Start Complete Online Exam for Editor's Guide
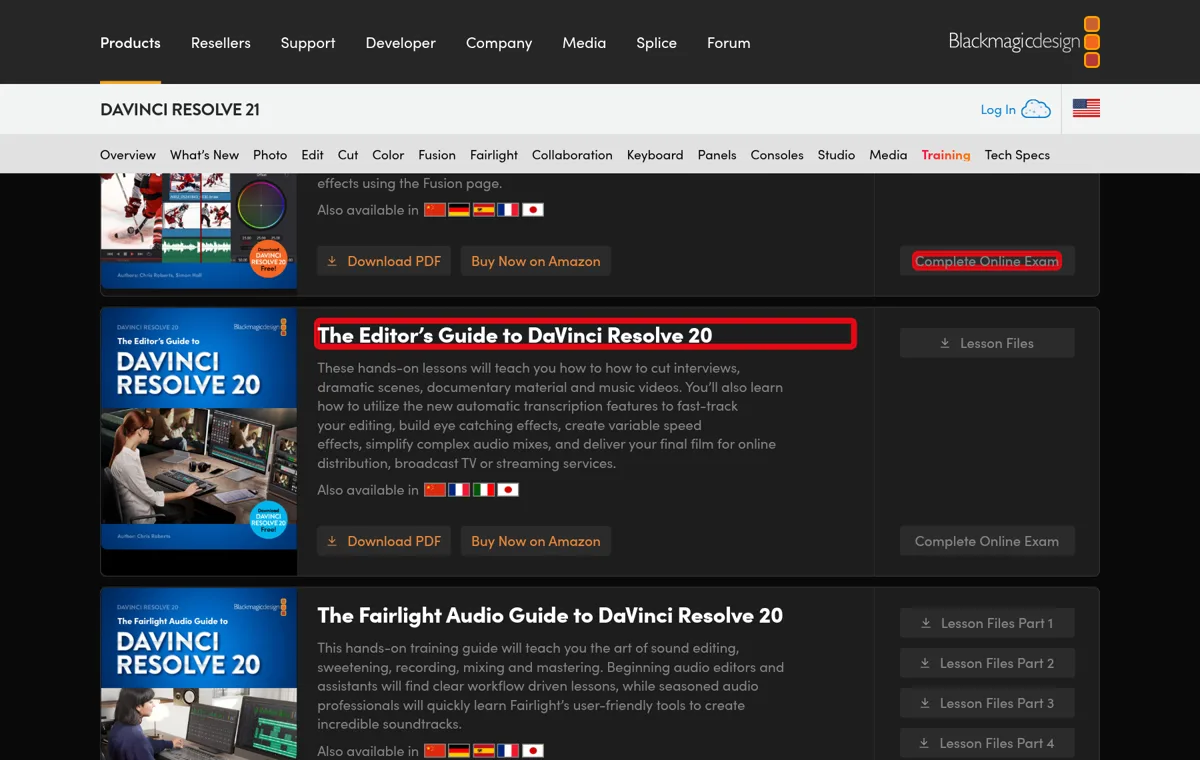 (987, 541)
